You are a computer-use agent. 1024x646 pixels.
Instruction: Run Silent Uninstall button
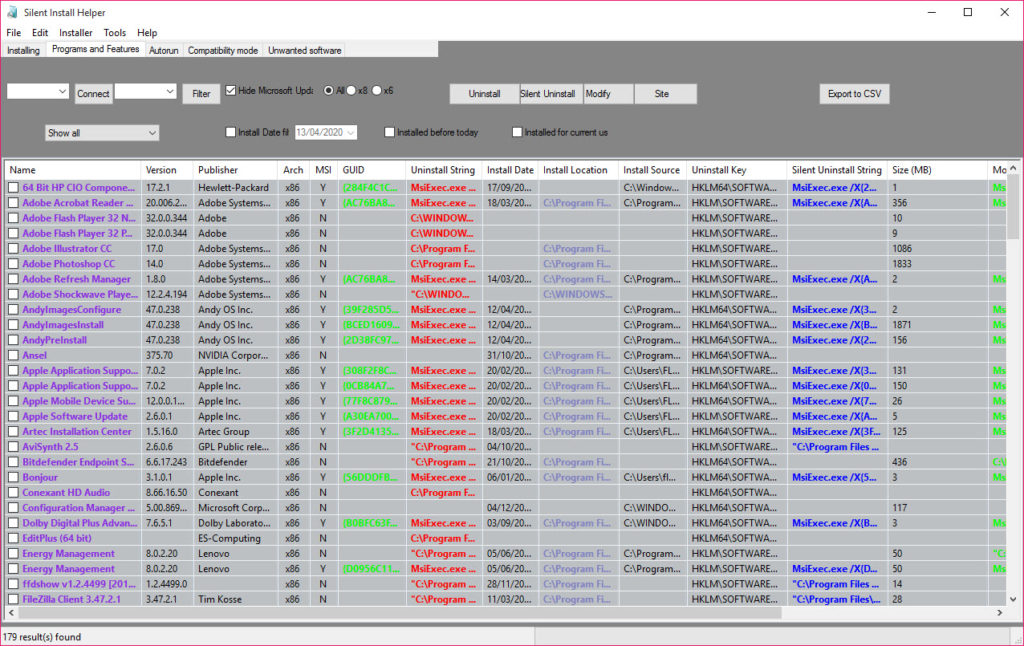coord(551,93)
